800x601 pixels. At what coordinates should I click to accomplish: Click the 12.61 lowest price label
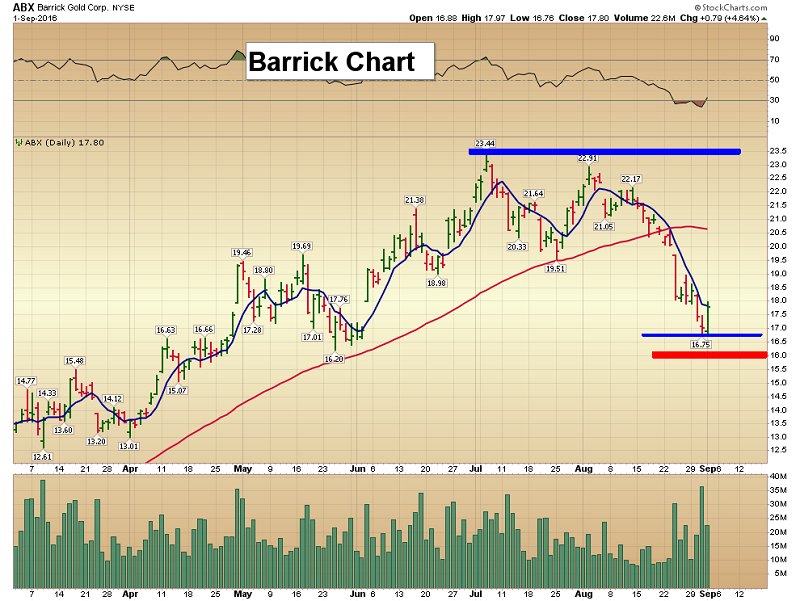point(42,457)
